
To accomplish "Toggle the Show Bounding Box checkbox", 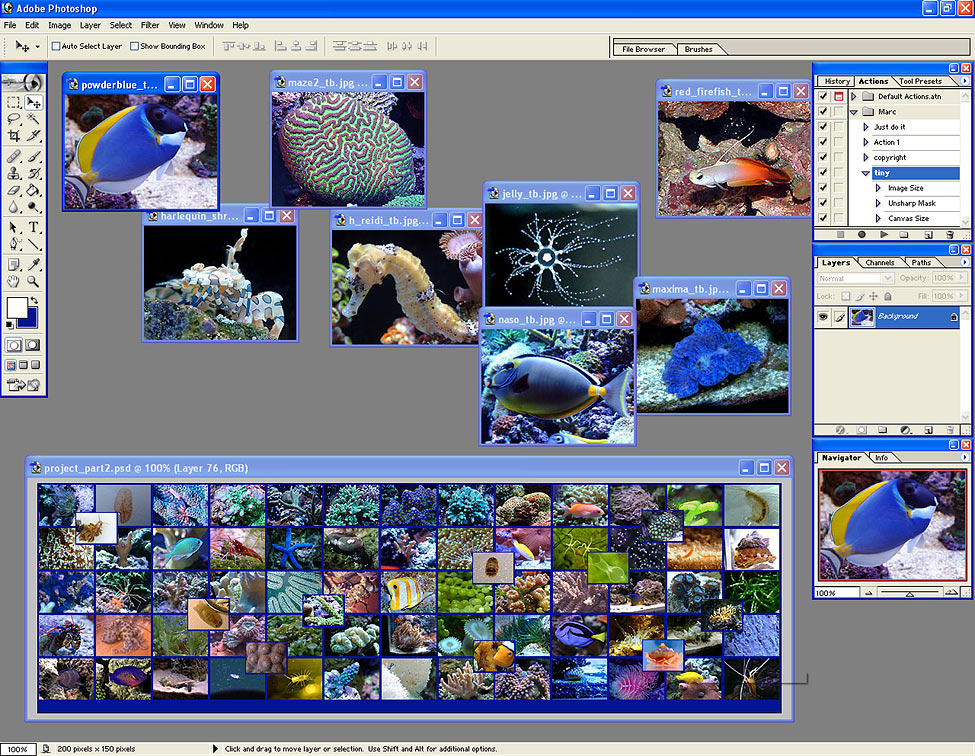I will tap(135, 46).
